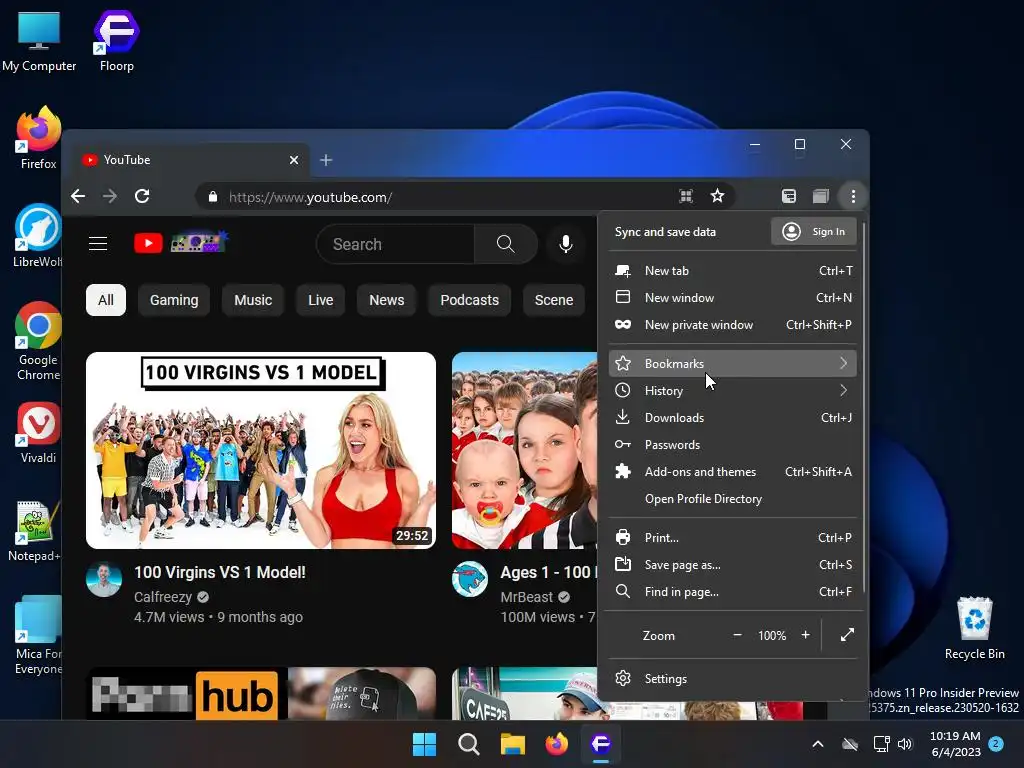Open the Windows Start menu

point(424,744)
